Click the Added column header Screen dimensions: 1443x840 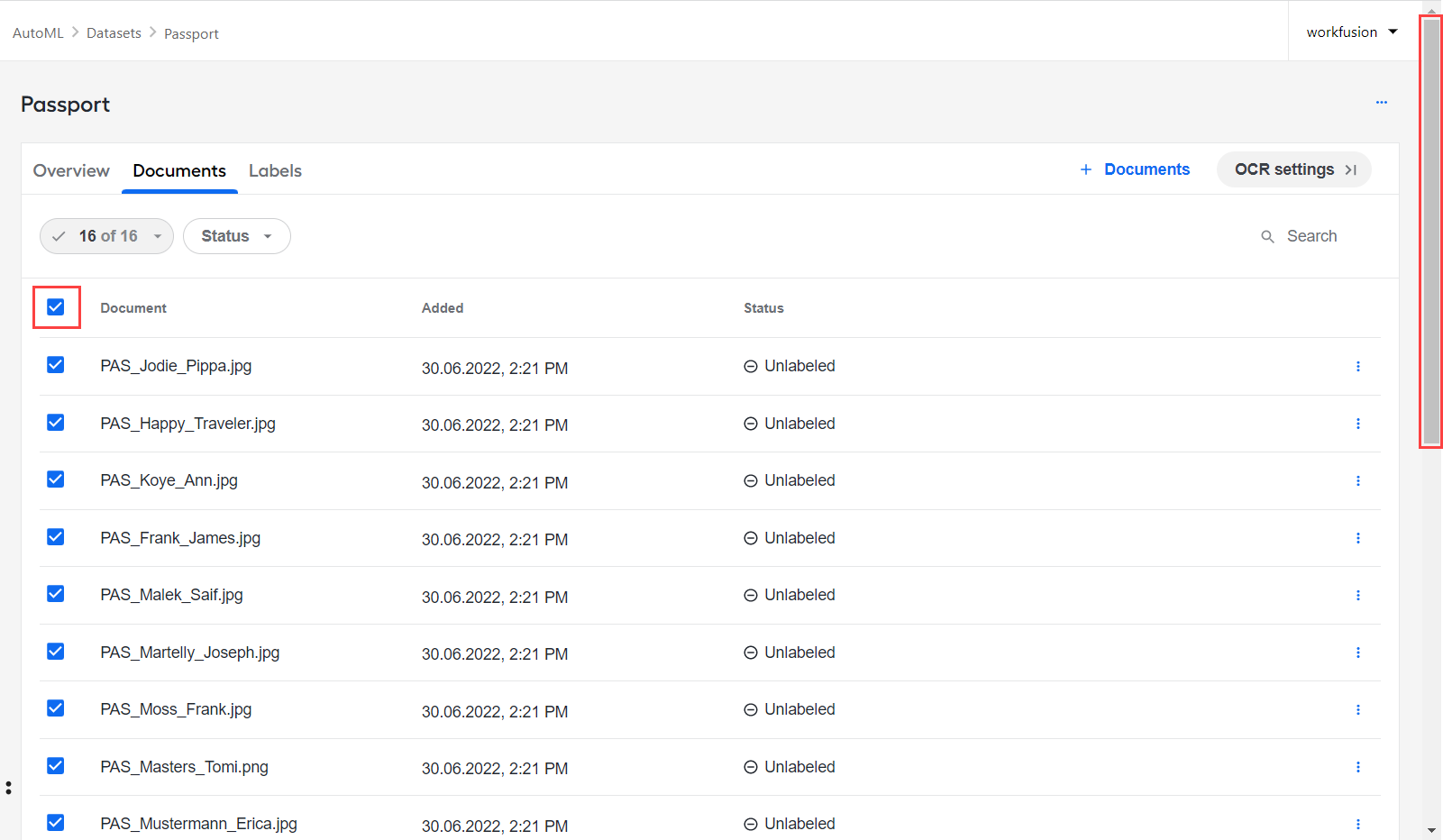(x=443, y=308)
